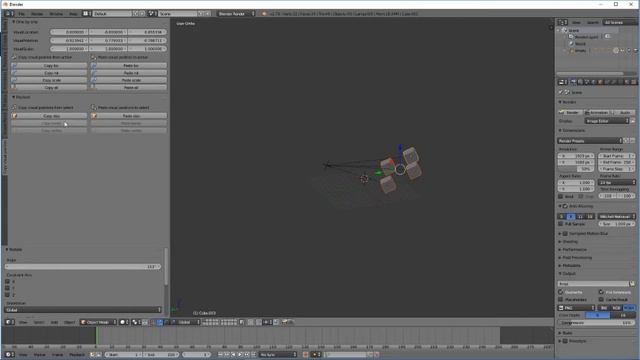Play the animation in reverse
The width and height of the screenshot is (640, 360).
pos(234,354)
